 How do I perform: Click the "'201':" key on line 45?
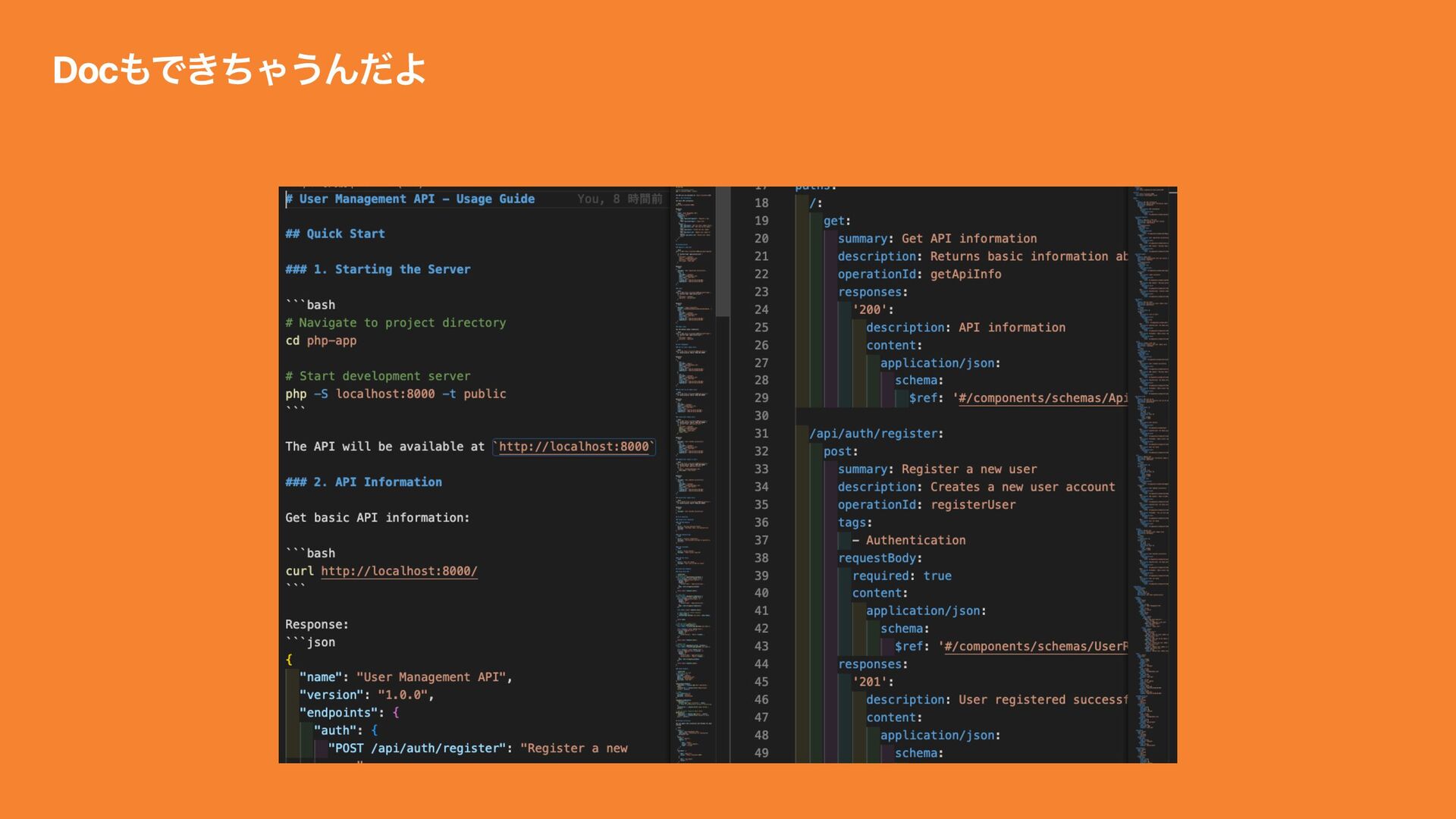coord(873,682)
